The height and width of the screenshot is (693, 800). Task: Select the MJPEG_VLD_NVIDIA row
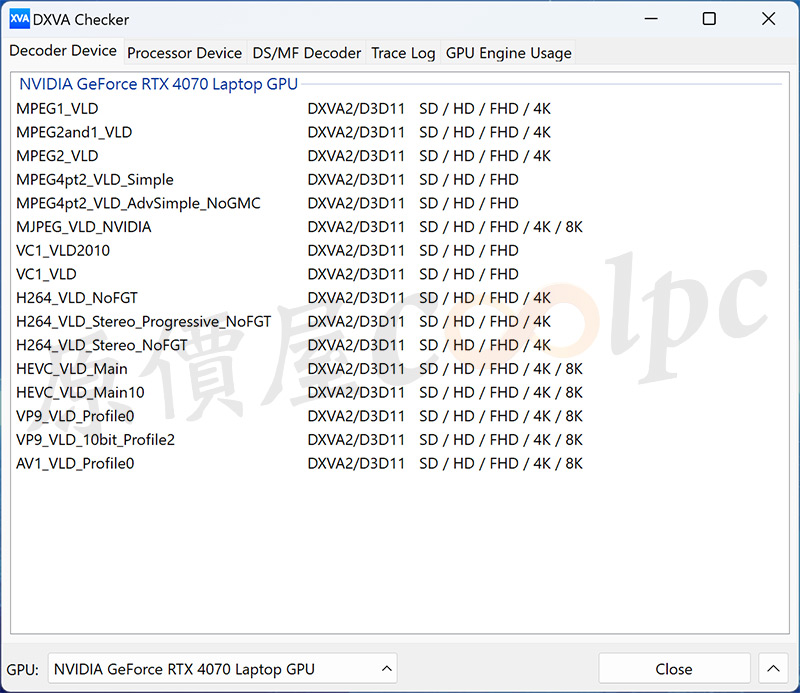click(299, 227)
